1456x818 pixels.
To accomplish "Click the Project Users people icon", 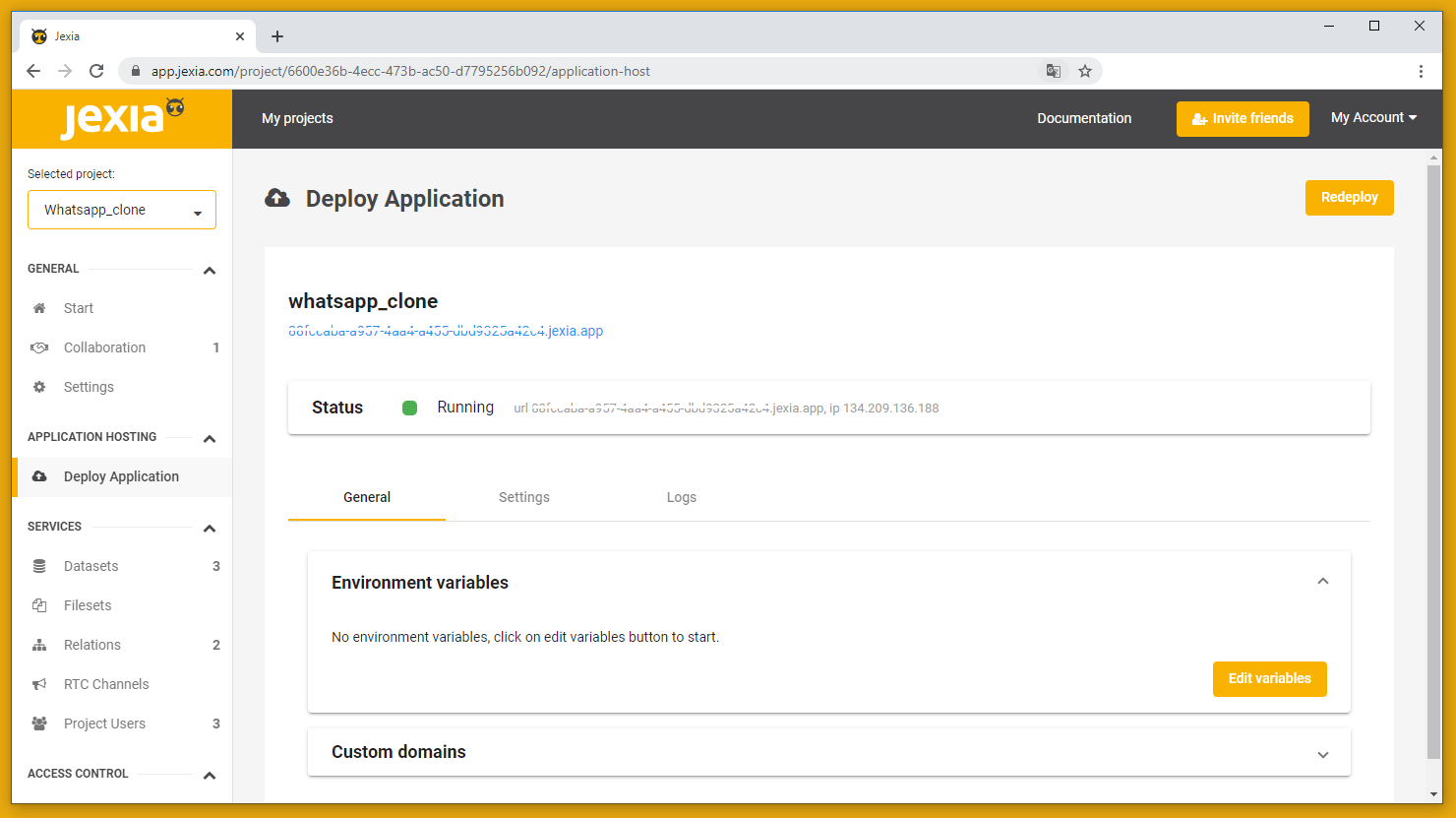I will click(x=39, y=724).
